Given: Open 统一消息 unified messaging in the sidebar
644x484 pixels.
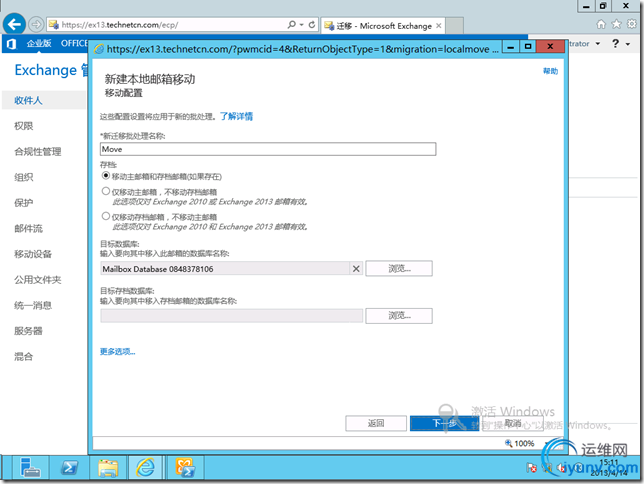Looking at the screenshot, I should pos(33,305).
